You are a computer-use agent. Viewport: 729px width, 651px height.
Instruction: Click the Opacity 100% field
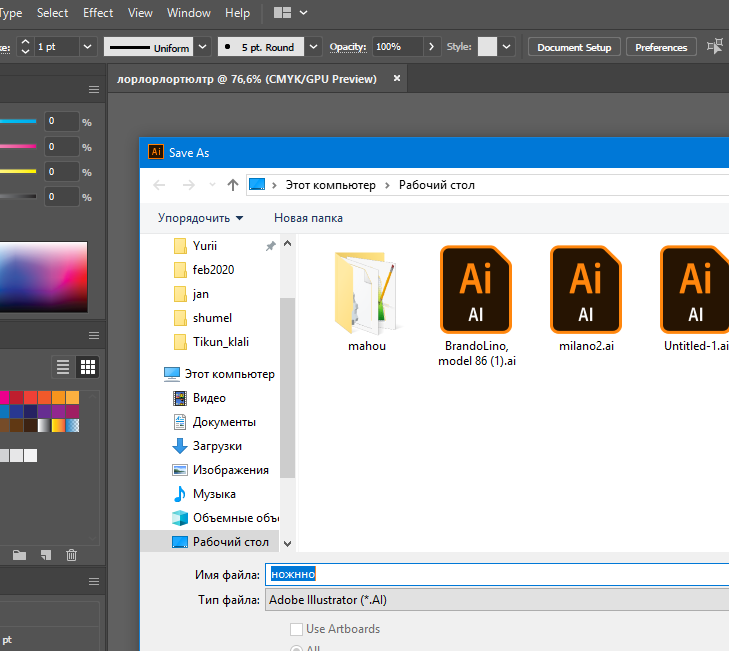tap(397, 46)
